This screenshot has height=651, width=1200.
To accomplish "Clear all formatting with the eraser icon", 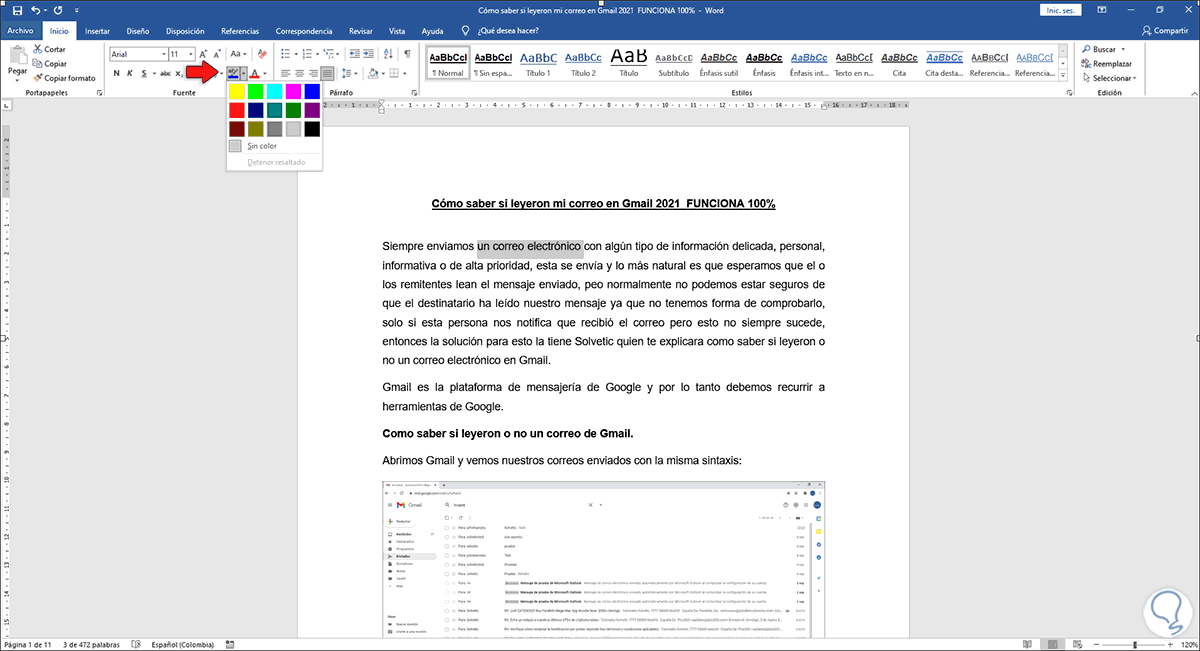I will click(x=262, y=54).
